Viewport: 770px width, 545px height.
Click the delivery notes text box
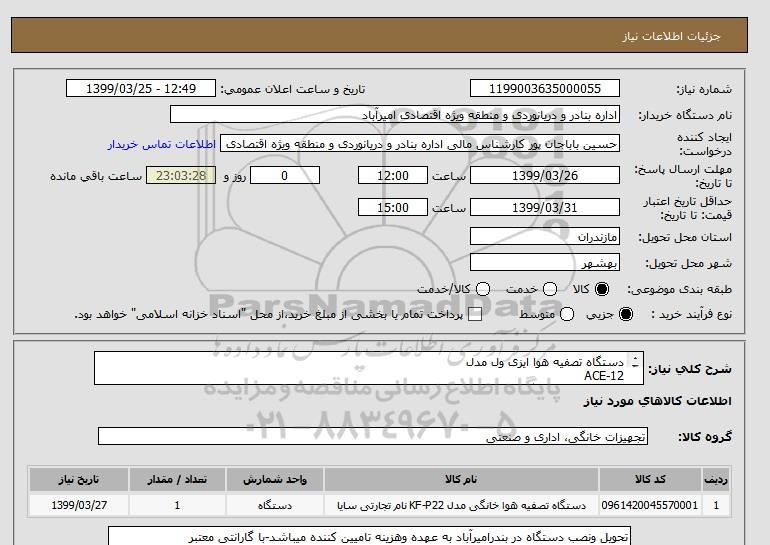369,536
